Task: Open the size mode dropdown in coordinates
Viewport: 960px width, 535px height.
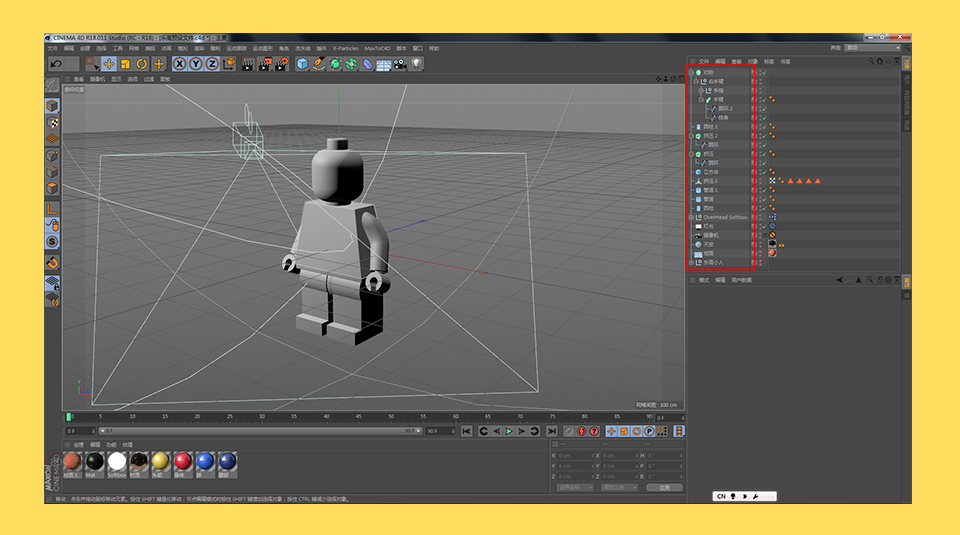Action: [620, 487]
